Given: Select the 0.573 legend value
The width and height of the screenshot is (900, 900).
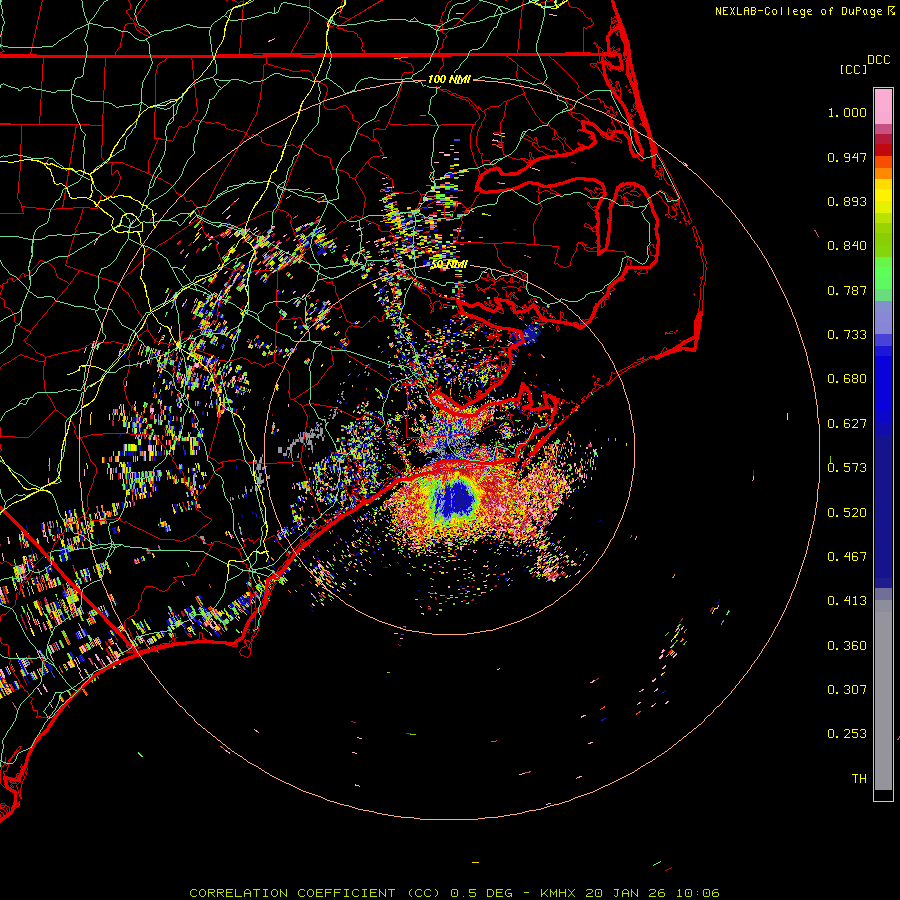Looking at the screenshot, I should pyautogui.click(x=847, y=468).
